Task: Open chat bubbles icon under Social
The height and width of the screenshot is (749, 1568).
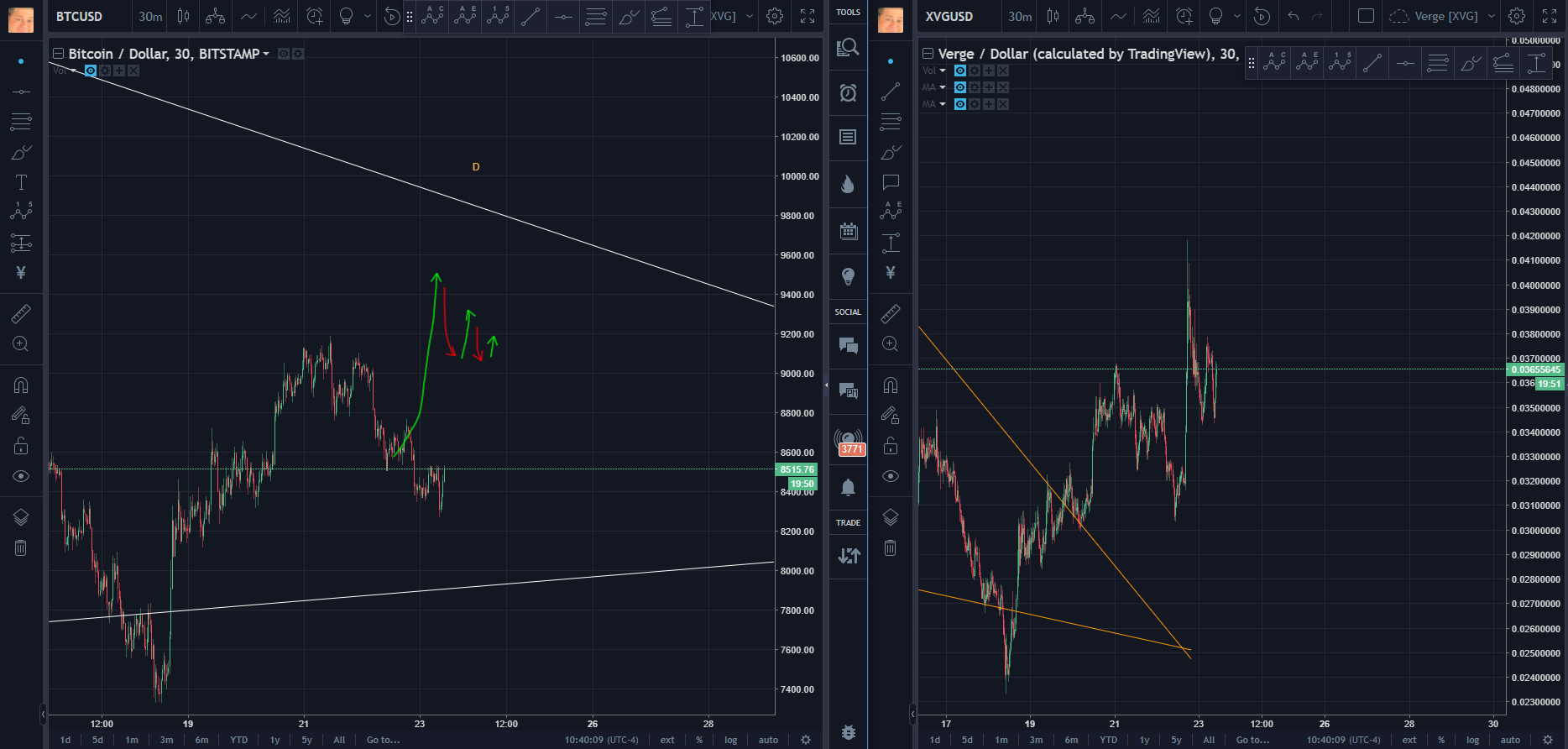Action: pyautogui.click(x=848, y=345)
